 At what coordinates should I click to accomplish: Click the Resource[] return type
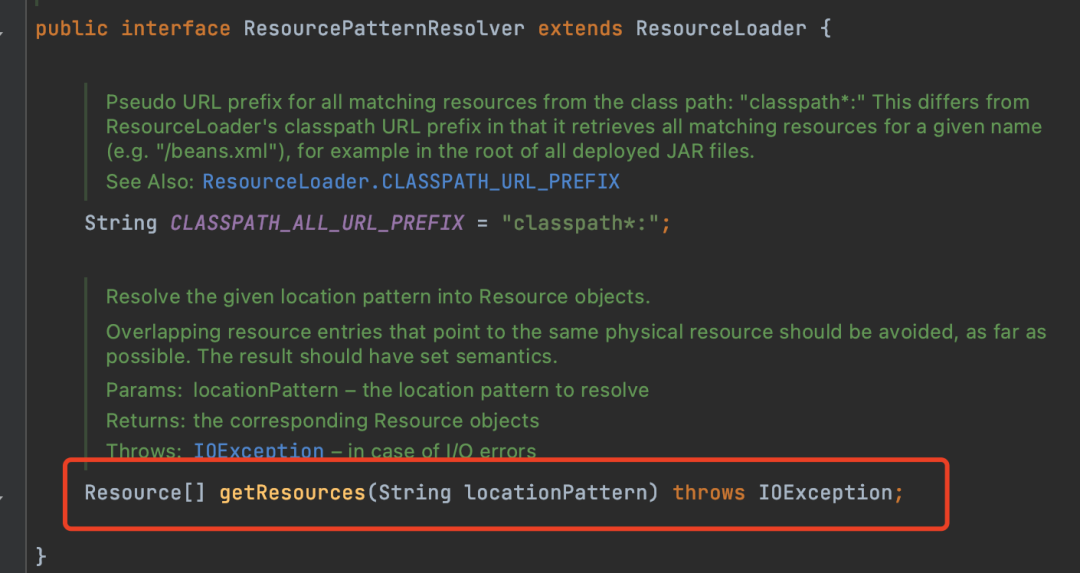145,493
